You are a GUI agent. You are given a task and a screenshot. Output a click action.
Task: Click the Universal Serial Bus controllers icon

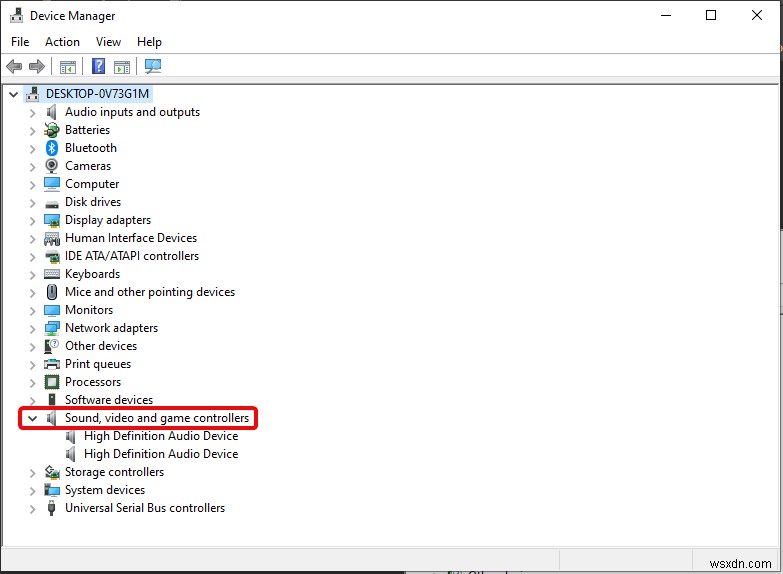click(51, 508)
